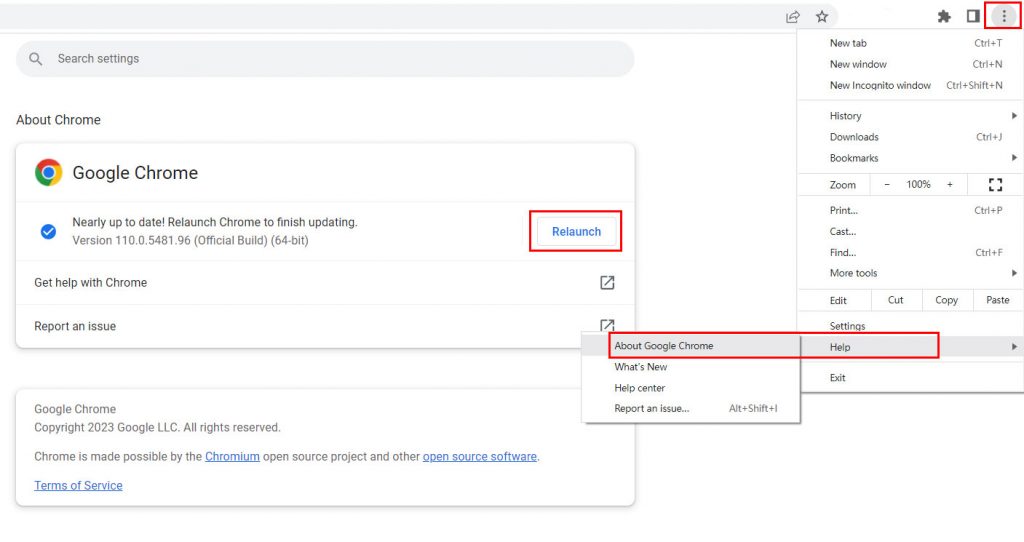Screen dimensions: 1024x542
Task: Click into the Search settings field
Action: 325,59
